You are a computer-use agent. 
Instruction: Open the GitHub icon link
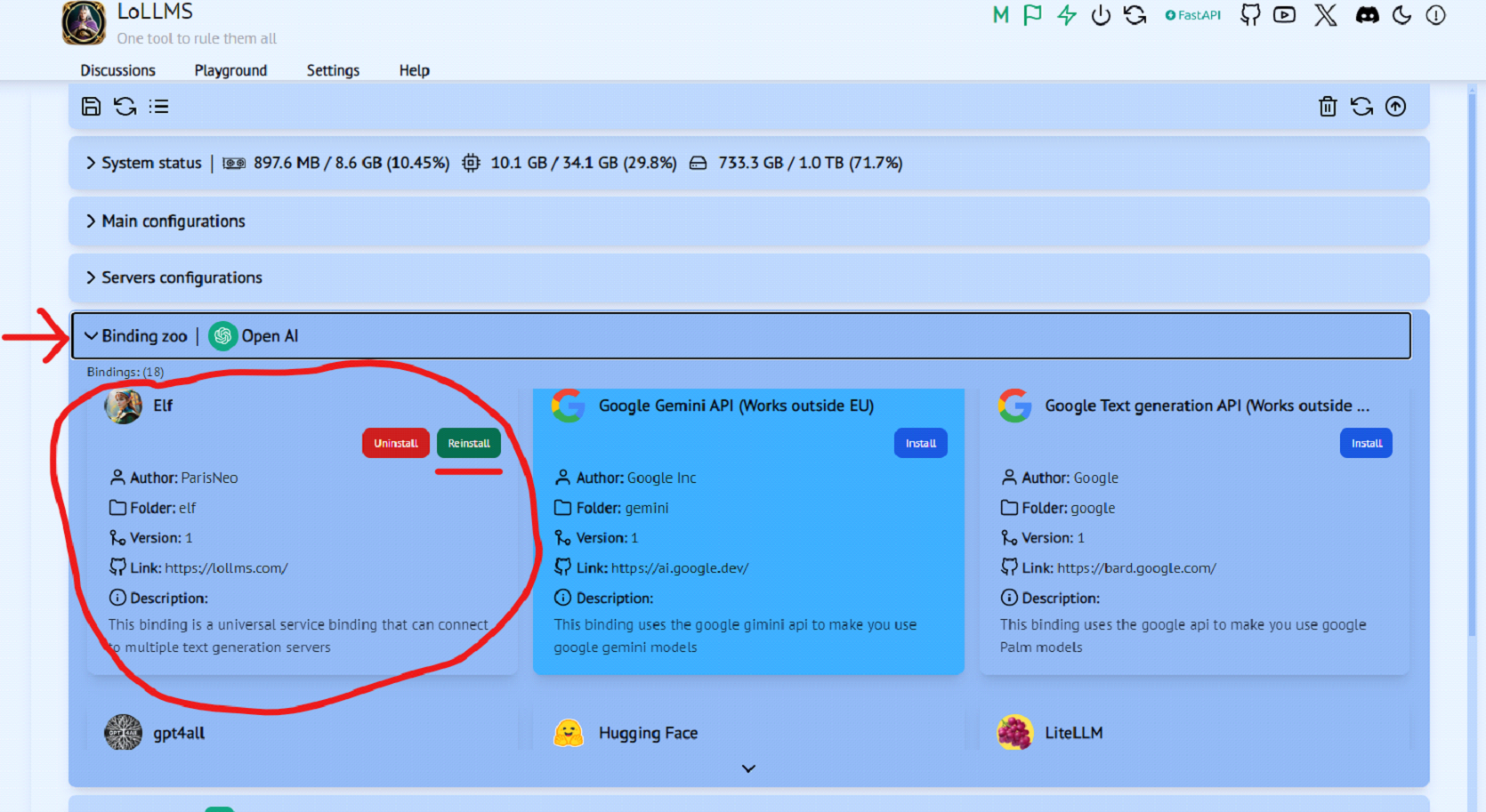[1250, 15]
